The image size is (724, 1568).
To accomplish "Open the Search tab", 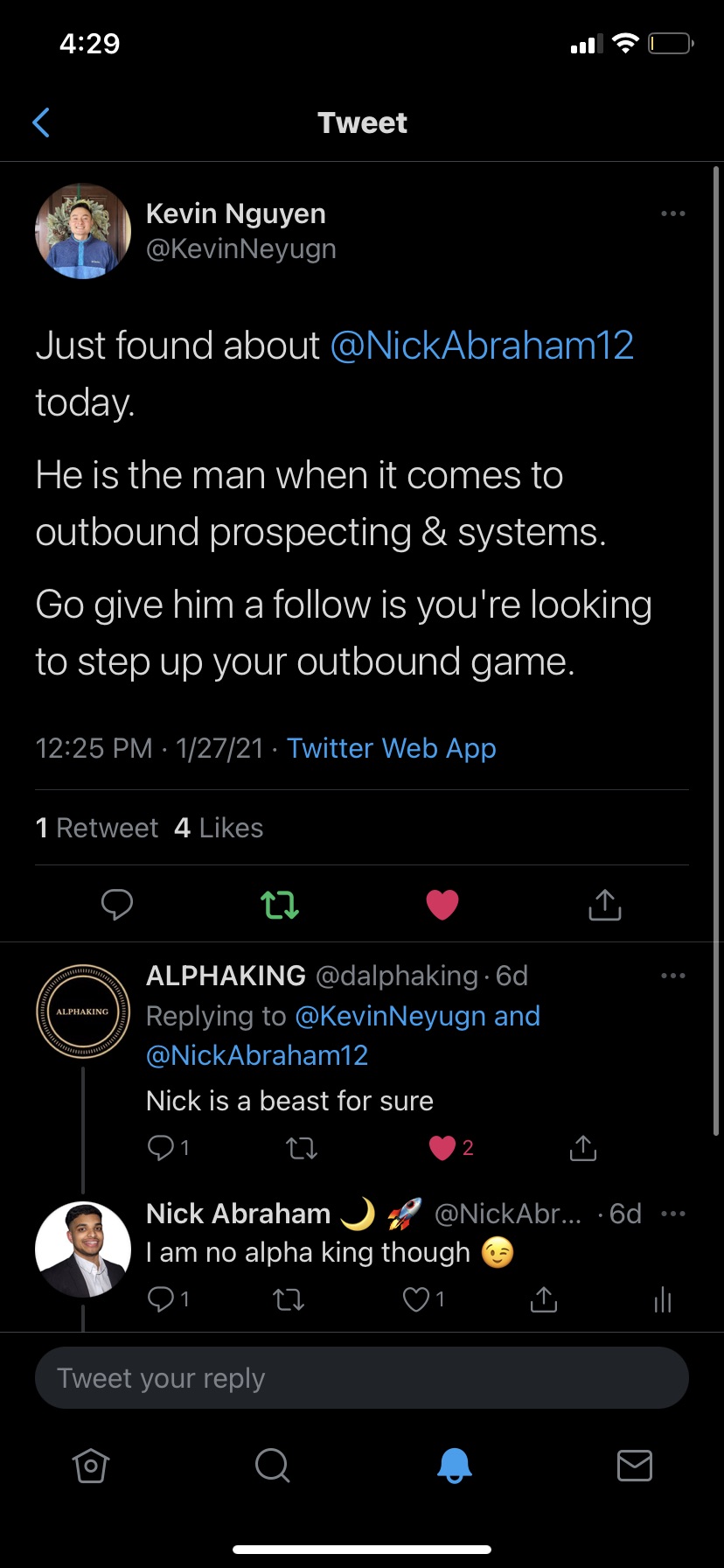I will (x=272, y=1465).
